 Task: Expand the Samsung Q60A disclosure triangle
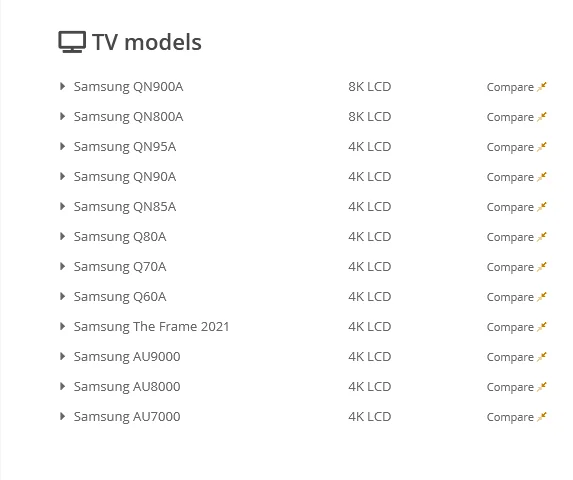pyautogui.click(x=62, y=296)
